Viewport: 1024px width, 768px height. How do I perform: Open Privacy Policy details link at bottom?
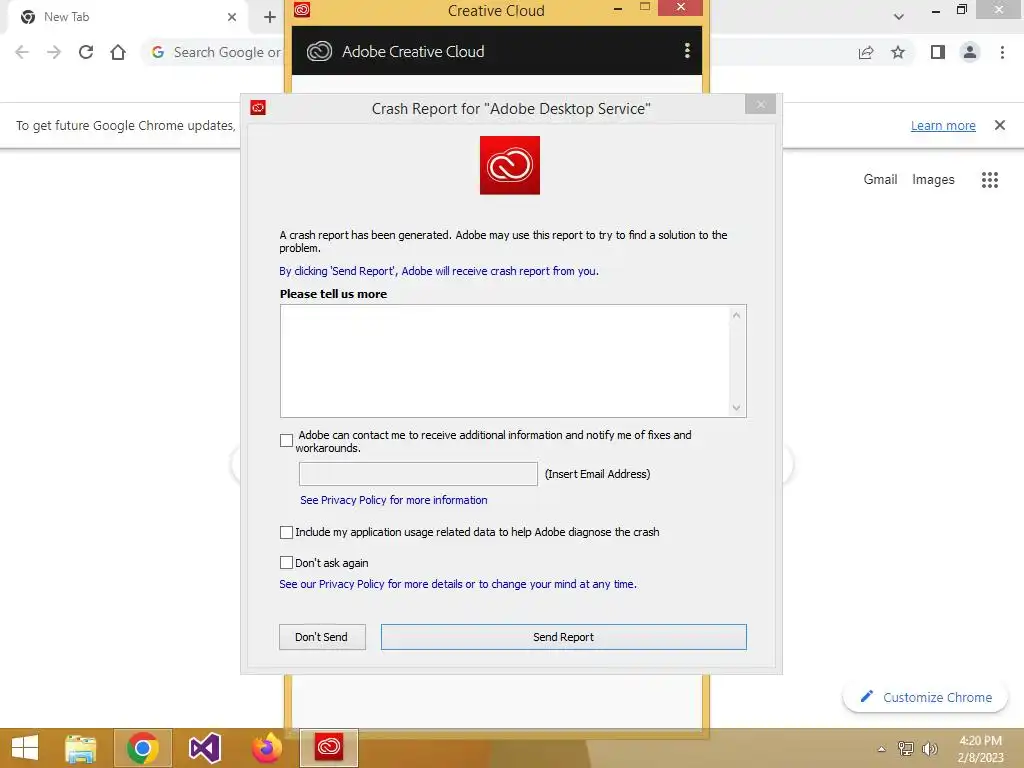[x=458, y=584]
